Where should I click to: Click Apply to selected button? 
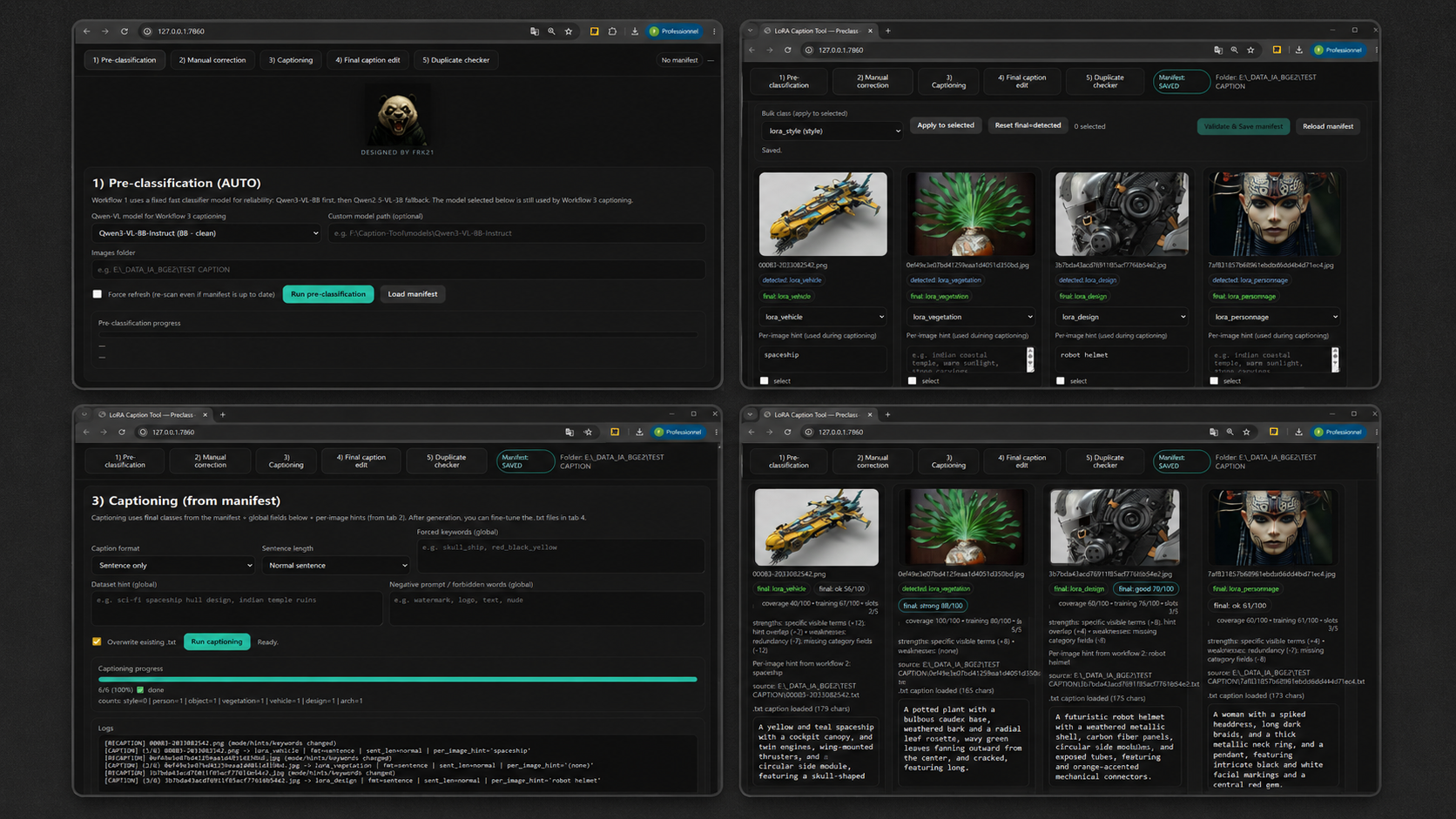tap(946, 125)
